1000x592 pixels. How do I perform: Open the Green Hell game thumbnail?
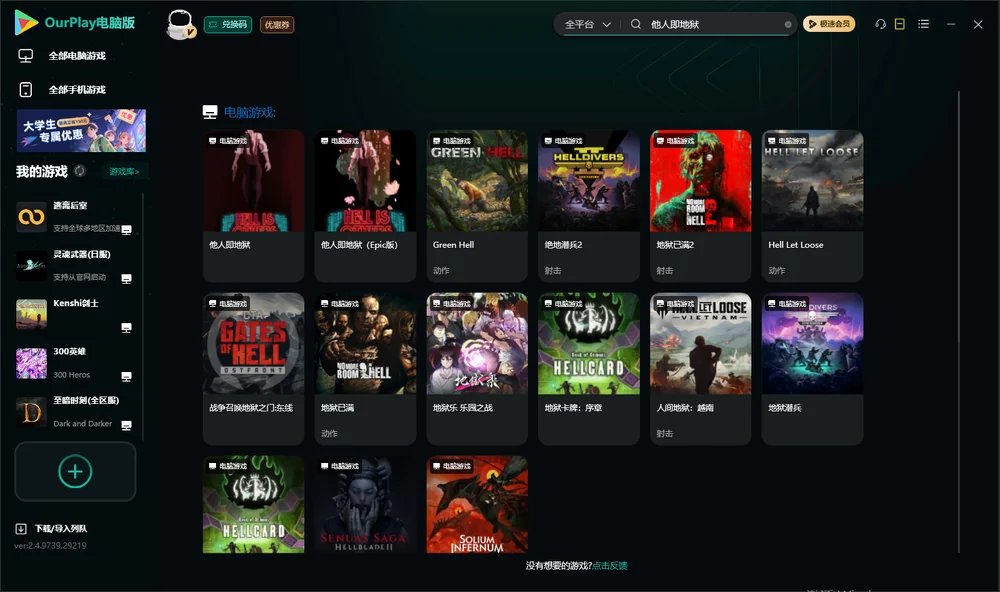point(477,181)
